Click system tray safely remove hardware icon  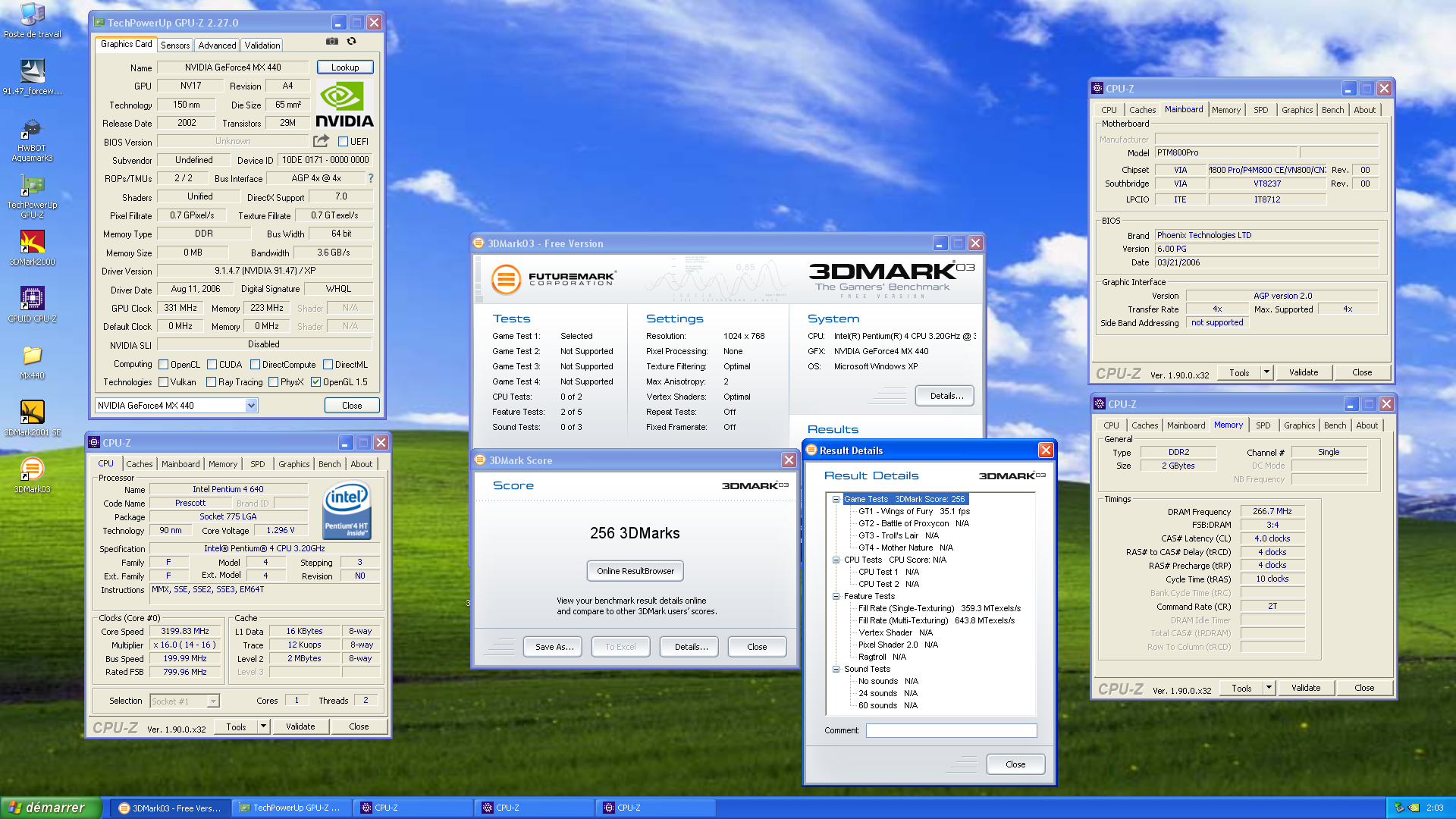pos(1399,808)
